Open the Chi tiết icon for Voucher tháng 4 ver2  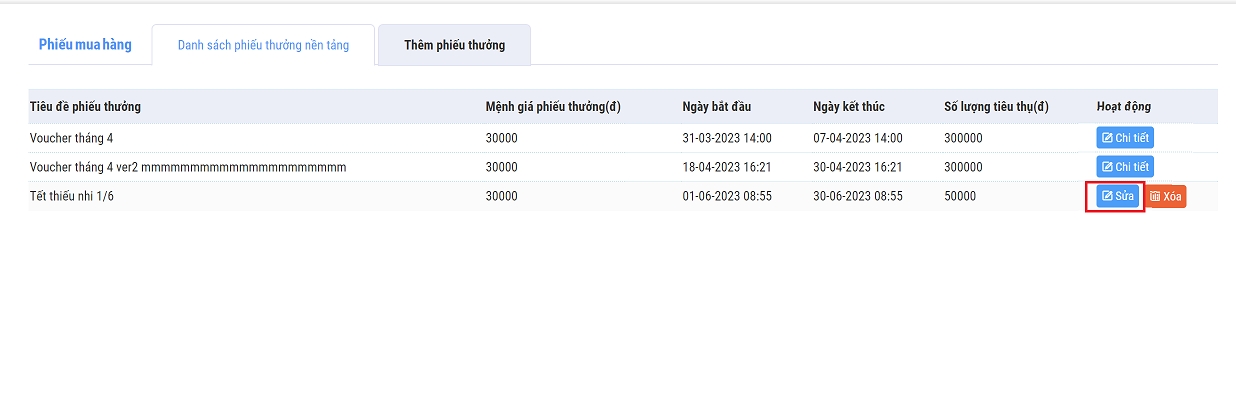[x=1107, y=167]
